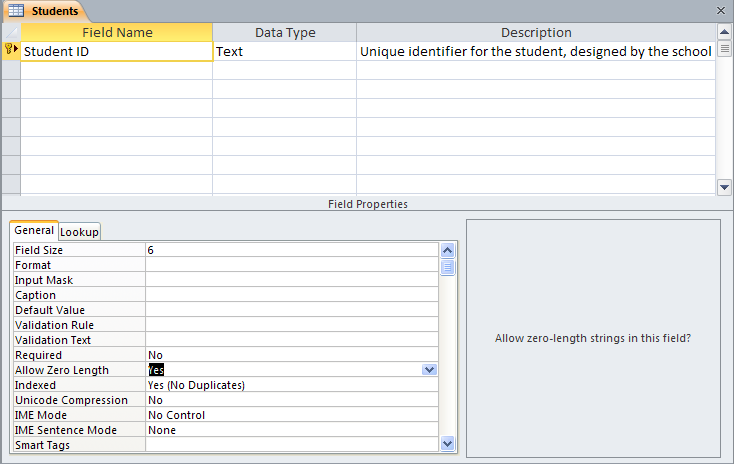This screenshot has width=734, height=464.
Task: Click the Students table datasheet icon
Action: (16, 10)
